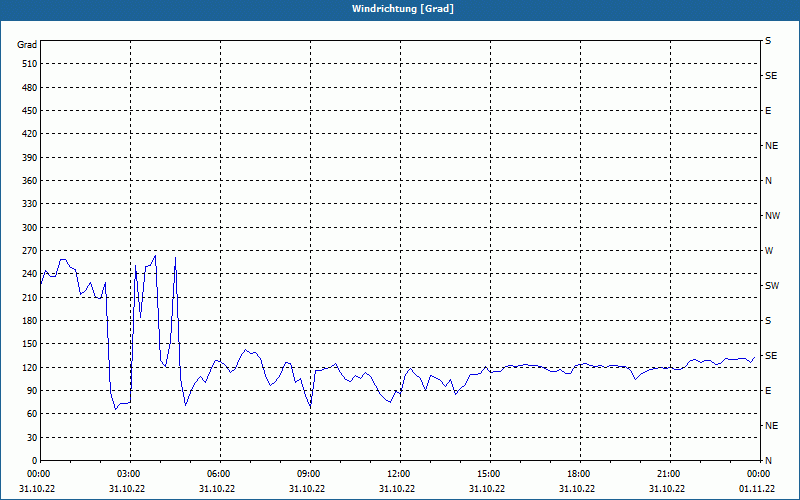The image size is (800, 500).
Task: Select the 30 y-axis tick label
Action: pos(31,438)
